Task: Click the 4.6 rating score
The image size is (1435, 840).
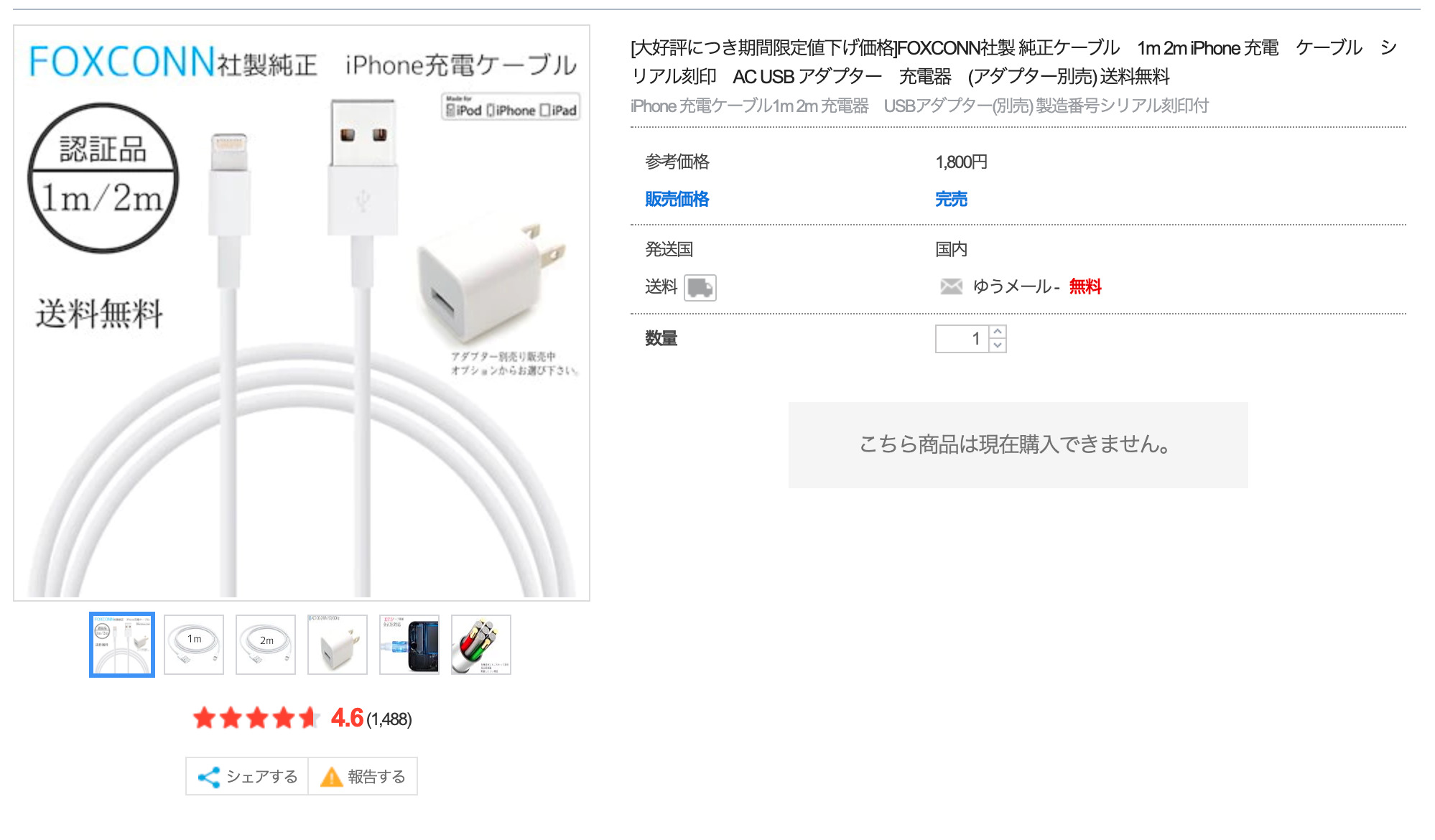Action: [x=347, y=718]
